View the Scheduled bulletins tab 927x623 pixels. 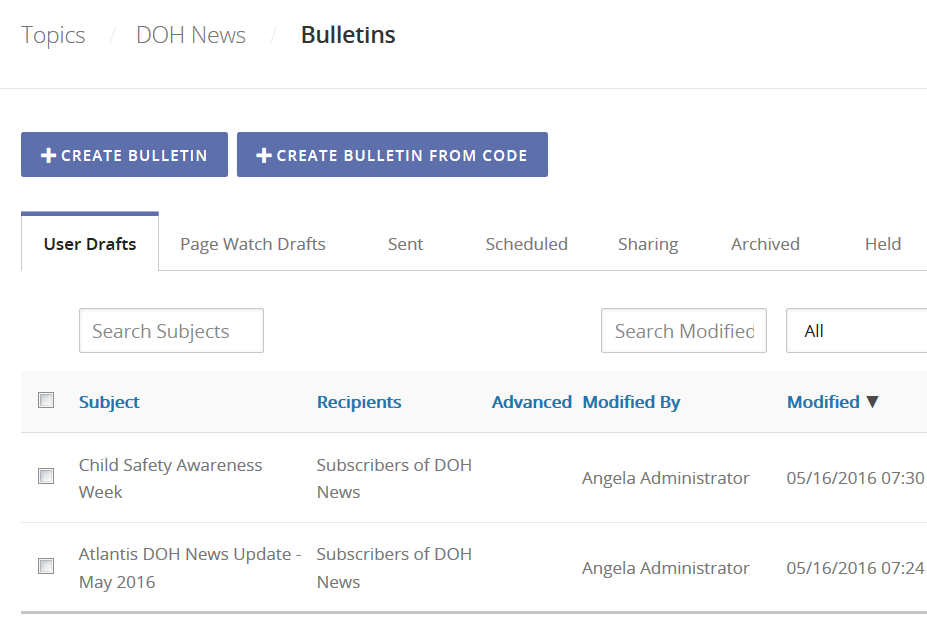pos(526,243)
